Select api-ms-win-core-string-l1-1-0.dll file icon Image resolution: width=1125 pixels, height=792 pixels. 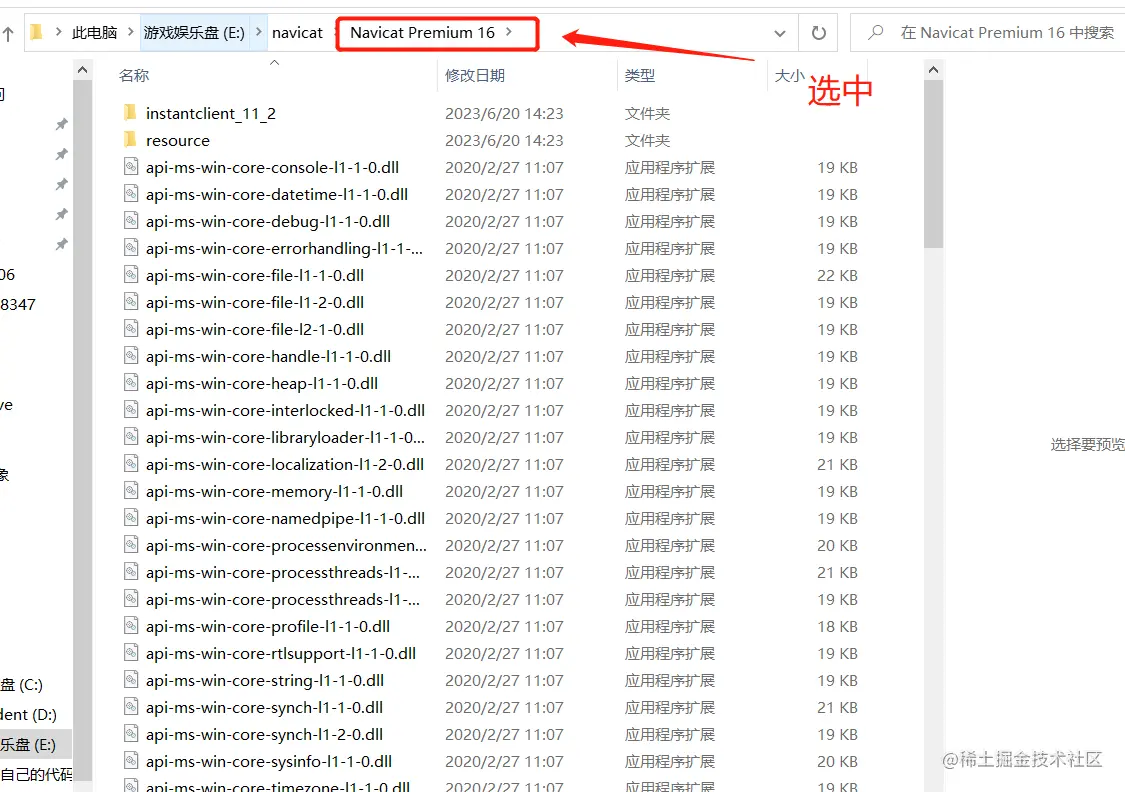click(131, 680)
